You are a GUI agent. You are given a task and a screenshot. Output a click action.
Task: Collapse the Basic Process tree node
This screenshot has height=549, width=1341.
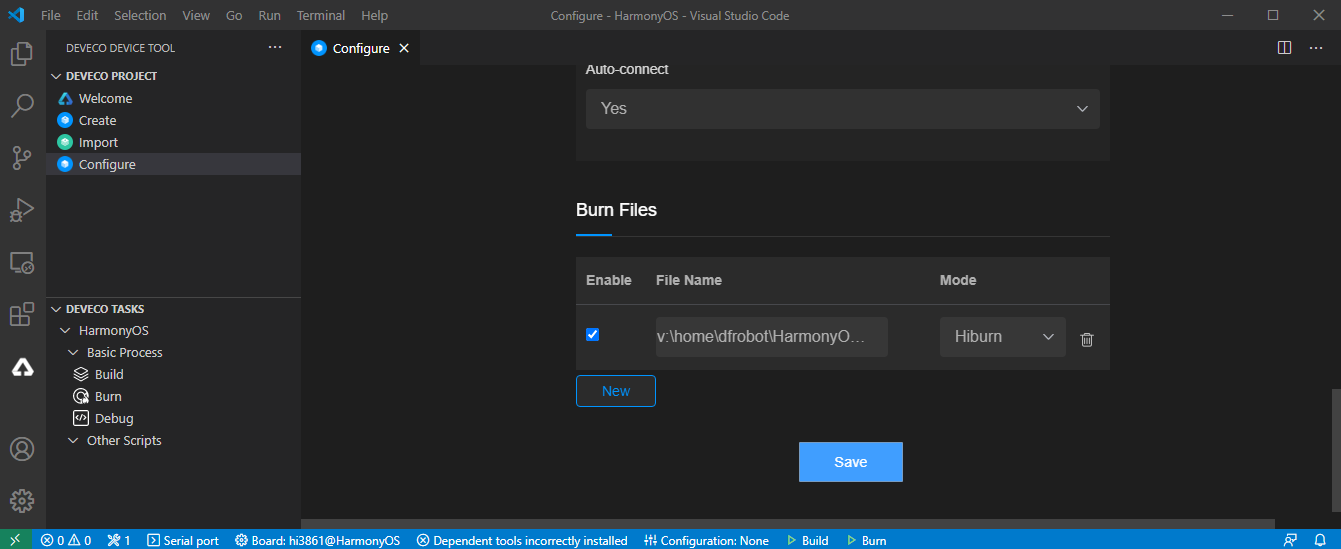tap(73, 353)
